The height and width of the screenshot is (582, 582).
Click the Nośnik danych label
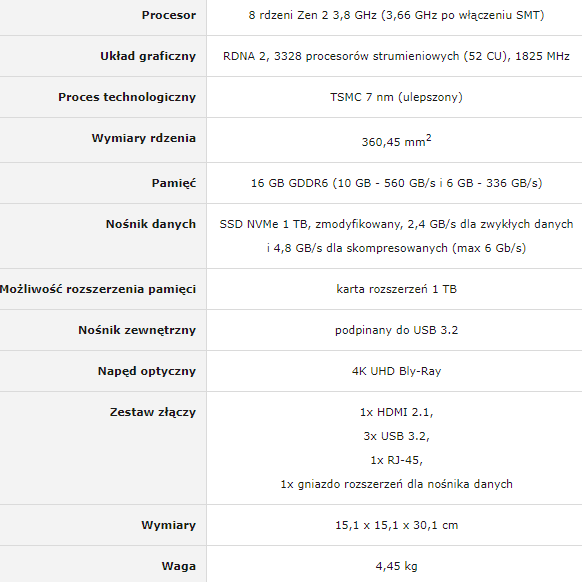tap(151, 224)
